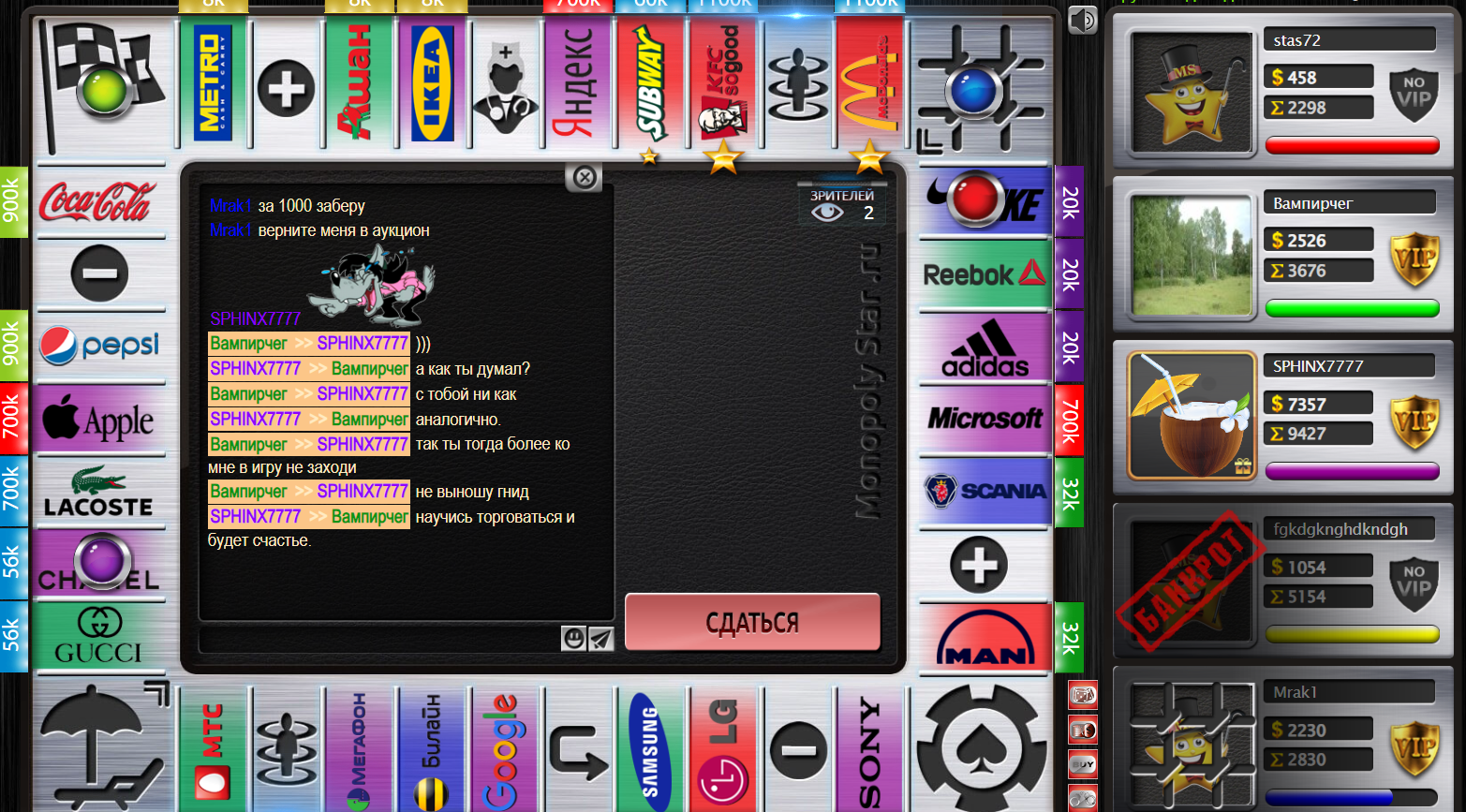The height and width of the screenshot is (812, 1466).
Task: Select the Microsoft board cell
Action: (985, 419)
